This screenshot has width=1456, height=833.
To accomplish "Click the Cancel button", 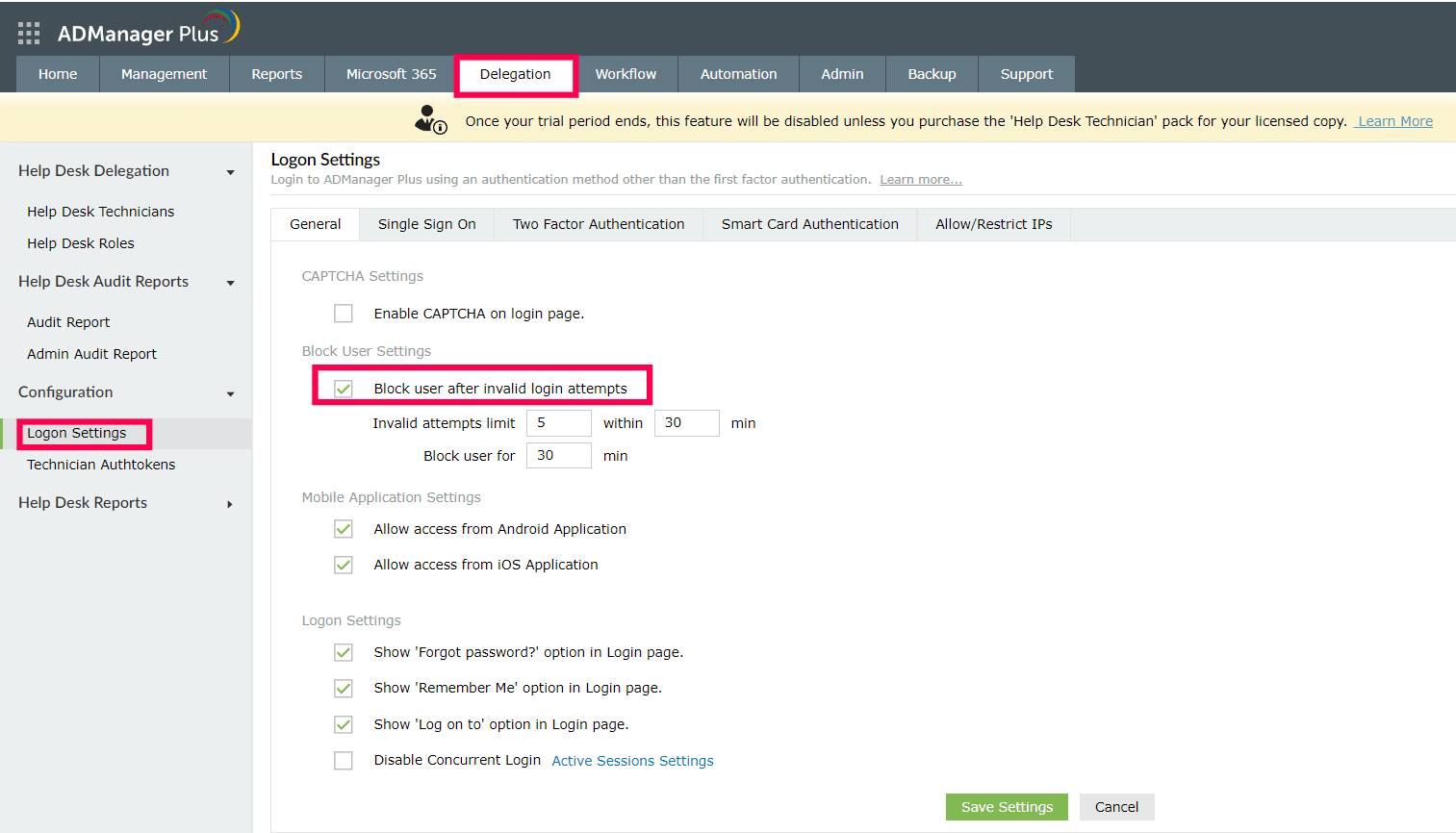I will pos(1116,807).
